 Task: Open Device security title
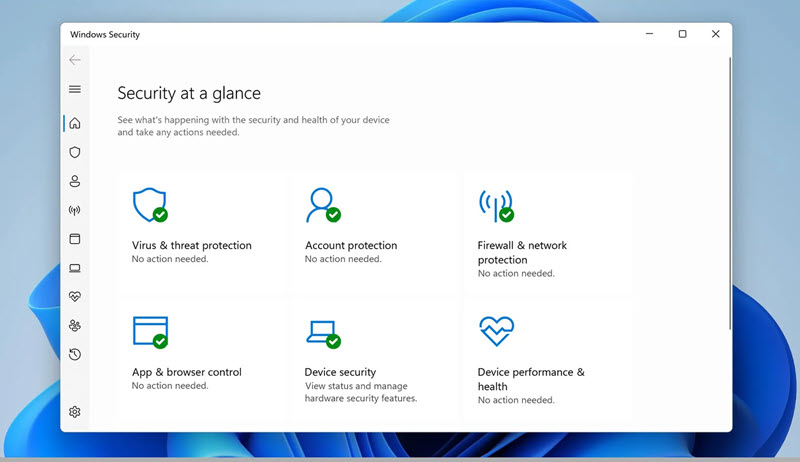[x=340, y=372]
